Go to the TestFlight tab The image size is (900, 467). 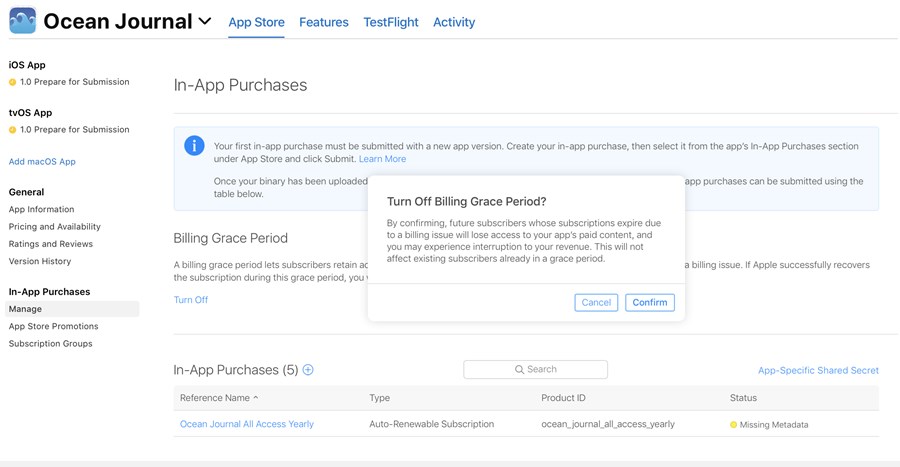pyautogui.click(x=391, y=22)
